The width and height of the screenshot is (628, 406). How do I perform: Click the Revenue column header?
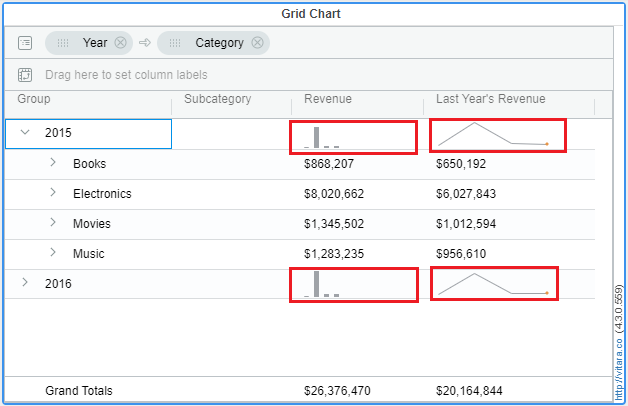point(328,99)
